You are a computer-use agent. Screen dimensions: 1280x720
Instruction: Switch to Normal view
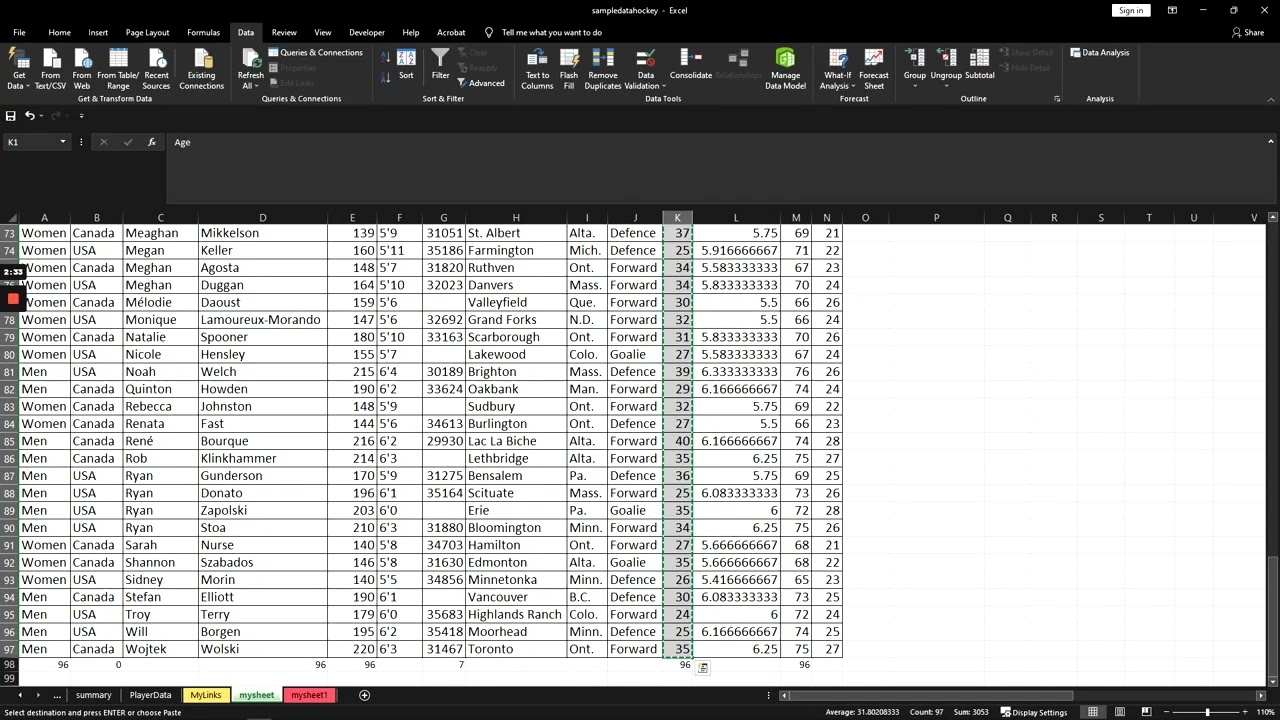coord(1093,712)
